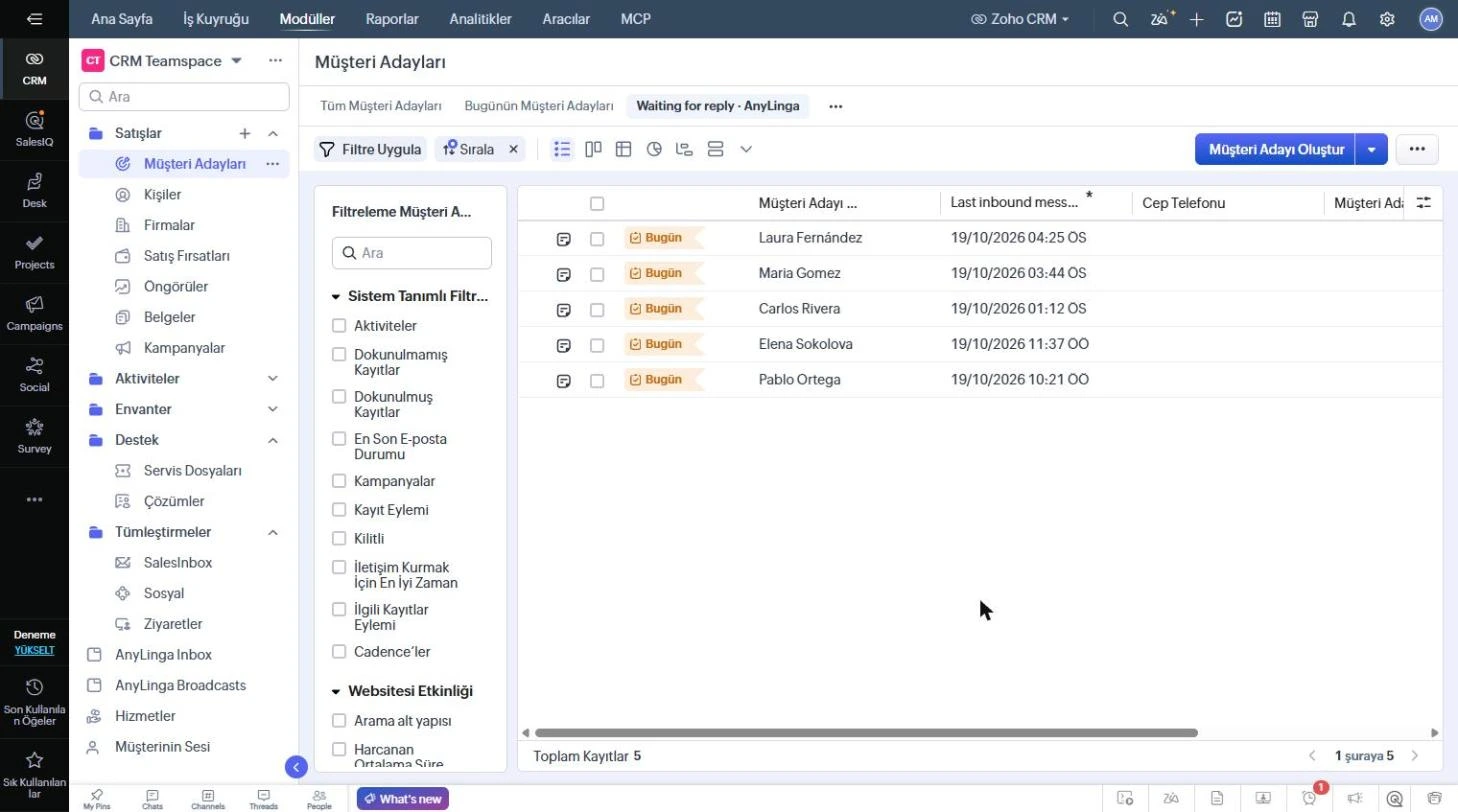Open dropdown arrow beside Müşteri Adayı Oluştur

click(1371, 149)
